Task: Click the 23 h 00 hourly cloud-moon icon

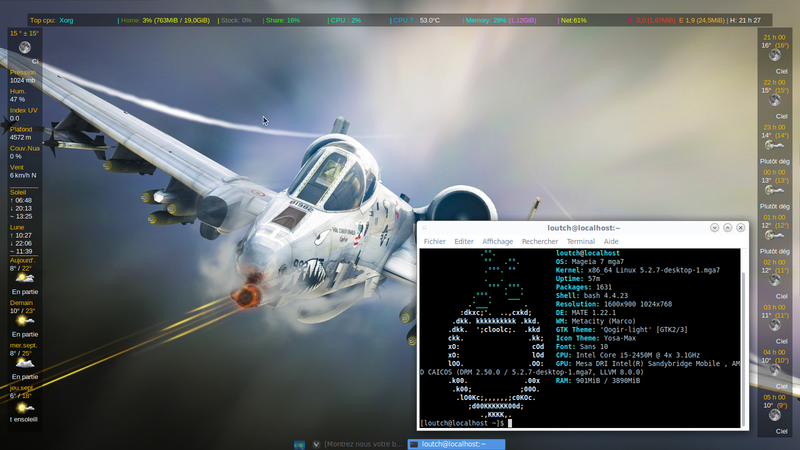Action: point(773,145)
